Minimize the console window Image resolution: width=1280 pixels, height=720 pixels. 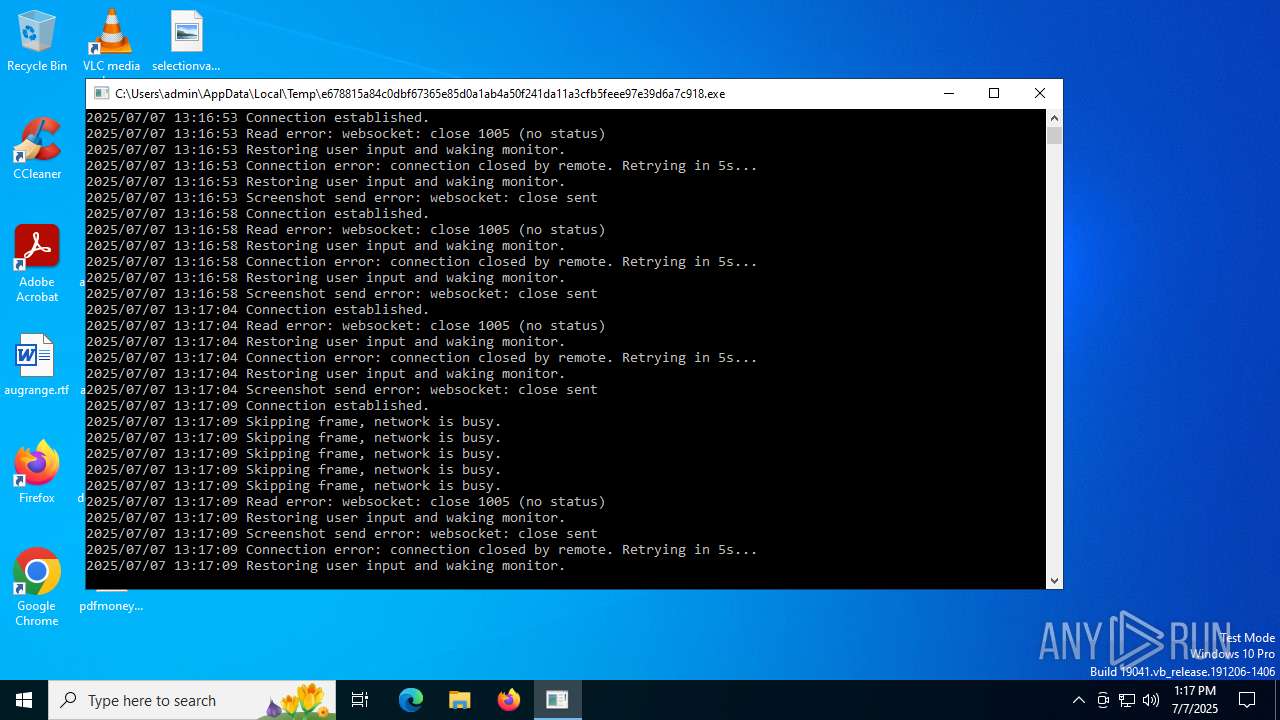pyautogui.click(x=948, y=93)
